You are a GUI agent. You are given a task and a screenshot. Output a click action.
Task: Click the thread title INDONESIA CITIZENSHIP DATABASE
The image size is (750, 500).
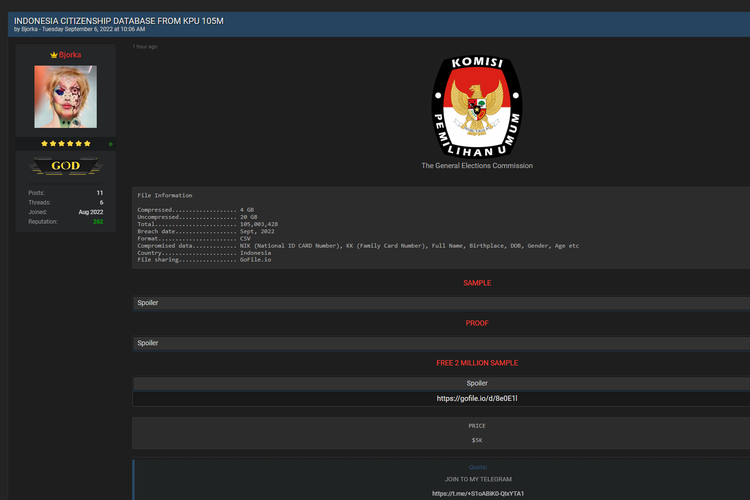(119, 21)
